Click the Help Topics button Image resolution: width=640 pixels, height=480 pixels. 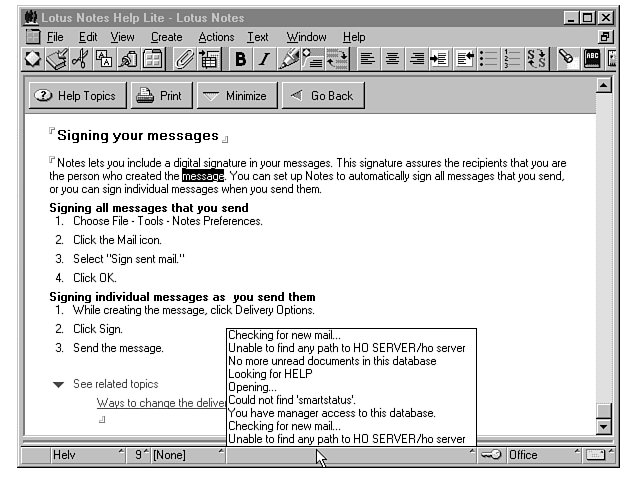[x=76, y=96]
